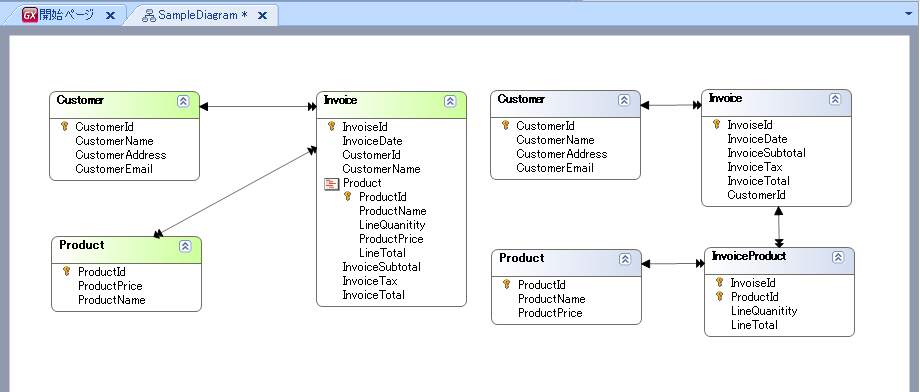Close the 開始ページ tab
Viewport: 920px width, 392px height.
coord(110,16)
